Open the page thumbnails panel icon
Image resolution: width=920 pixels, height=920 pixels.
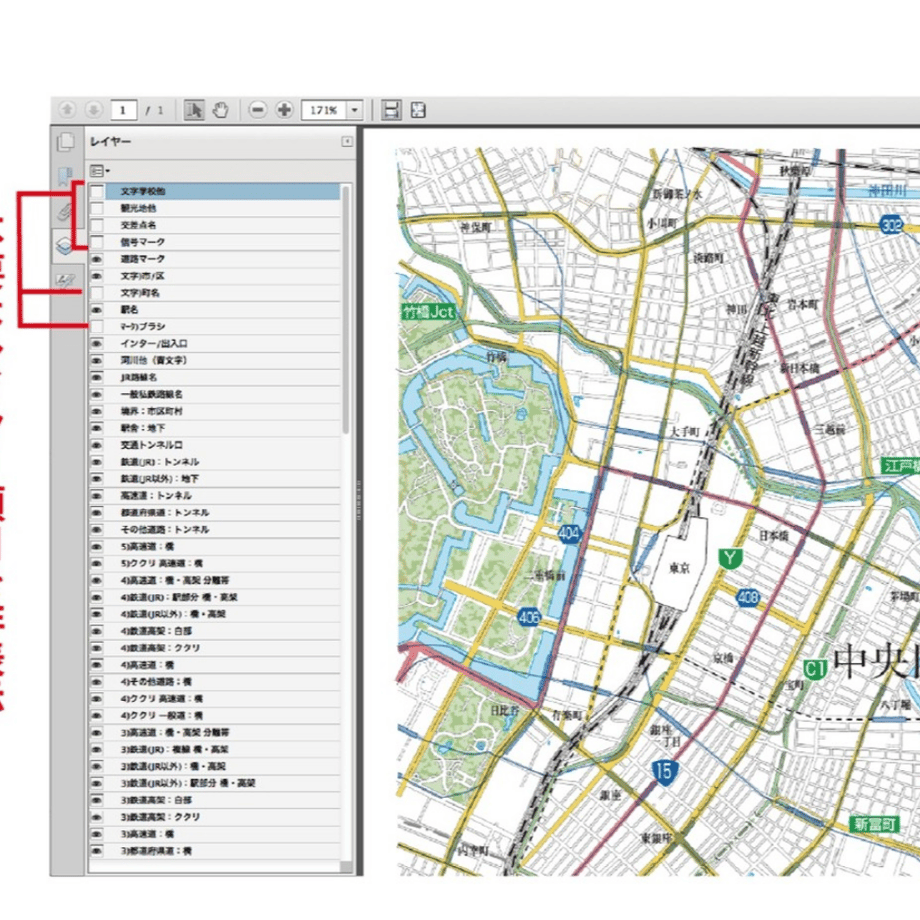(66, 143)
